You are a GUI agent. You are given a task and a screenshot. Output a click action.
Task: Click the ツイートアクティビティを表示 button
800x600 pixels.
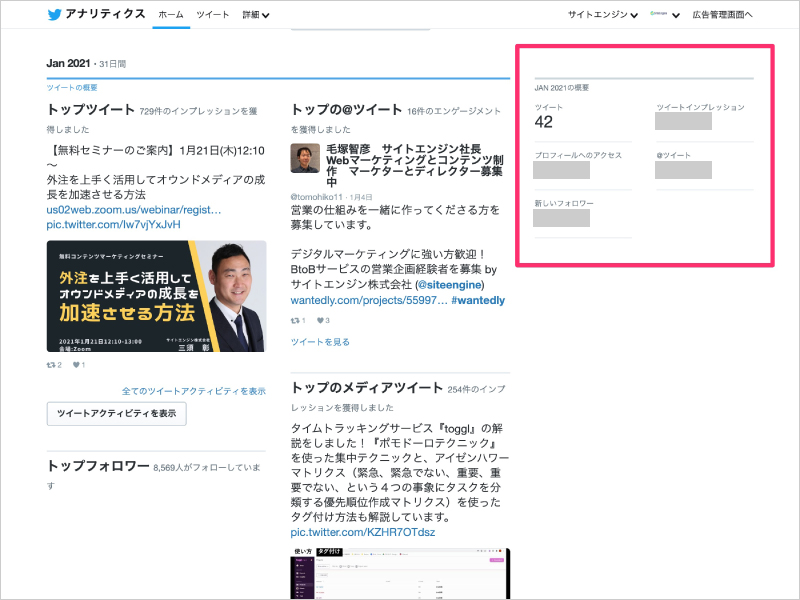coord(116,414)
